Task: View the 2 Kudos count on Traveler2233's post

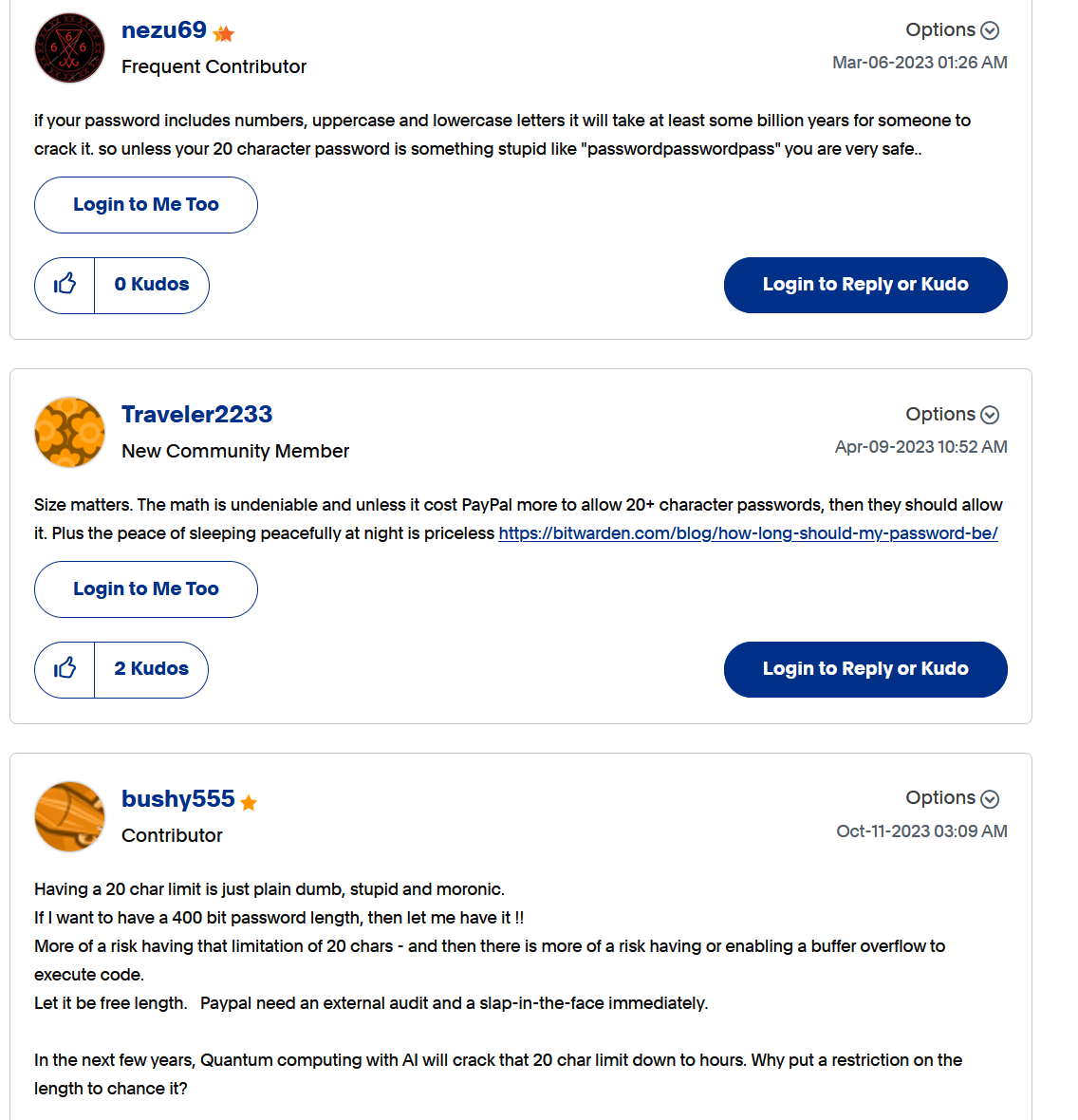Action: [x=152, y=669]
